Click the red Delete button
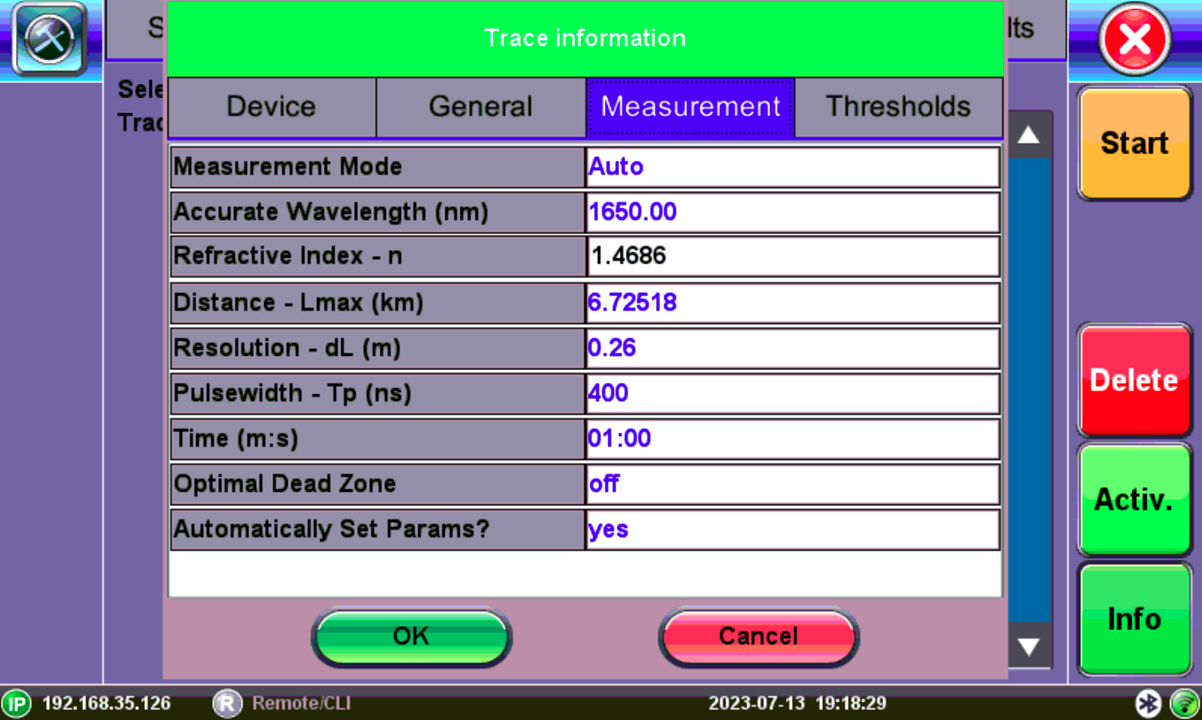The height and width of the screenshot is (720, 1202). [1134, 380]
